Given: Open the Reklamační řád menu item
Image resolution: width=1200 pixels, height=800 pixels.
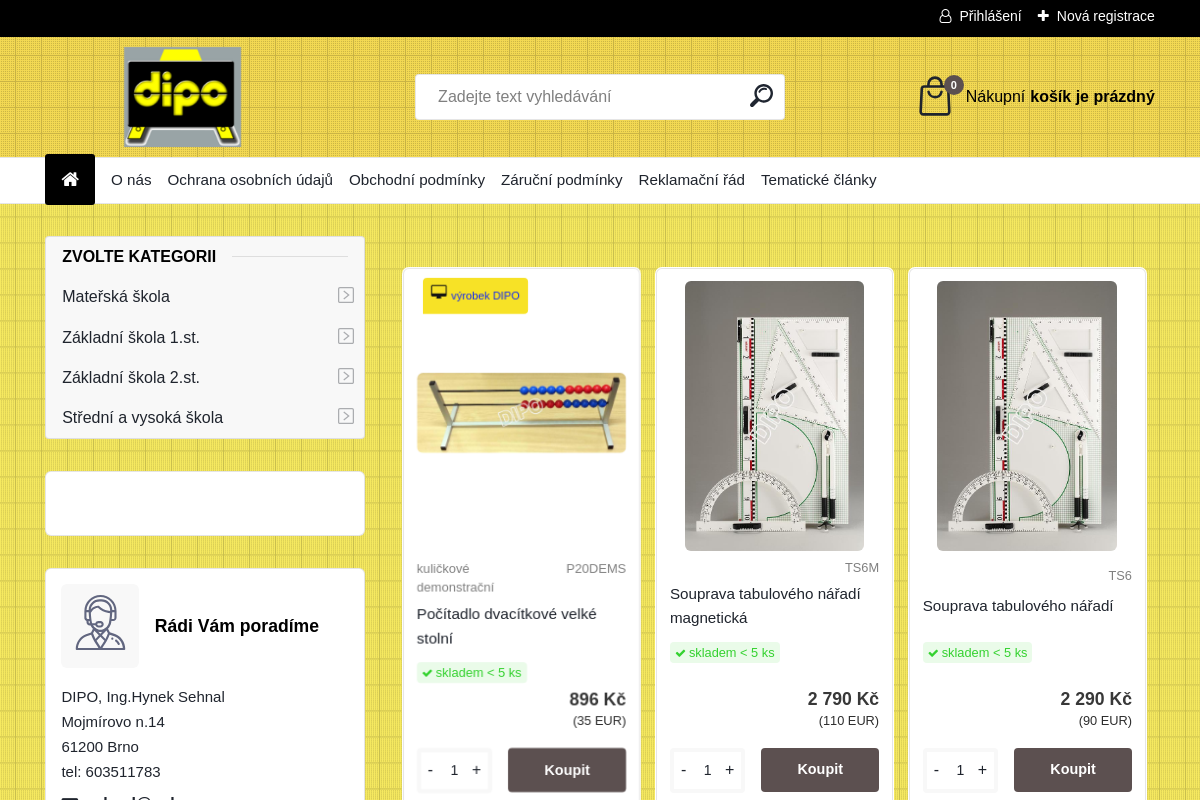Looking at the screenshot, I should pyautogui.click(x=691, y=180).
